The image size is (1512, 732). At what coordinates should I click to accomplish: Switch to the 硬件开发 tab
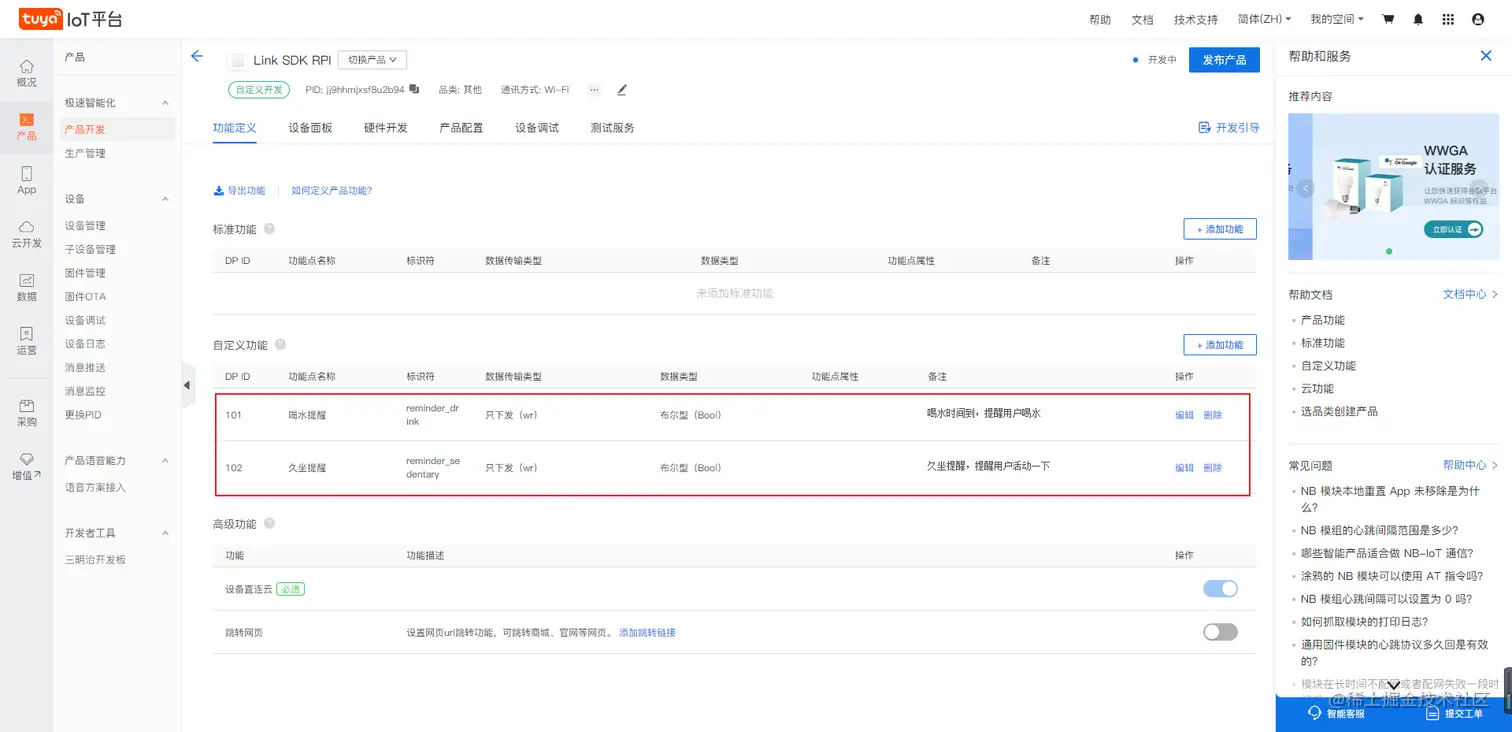pos(386,128)
